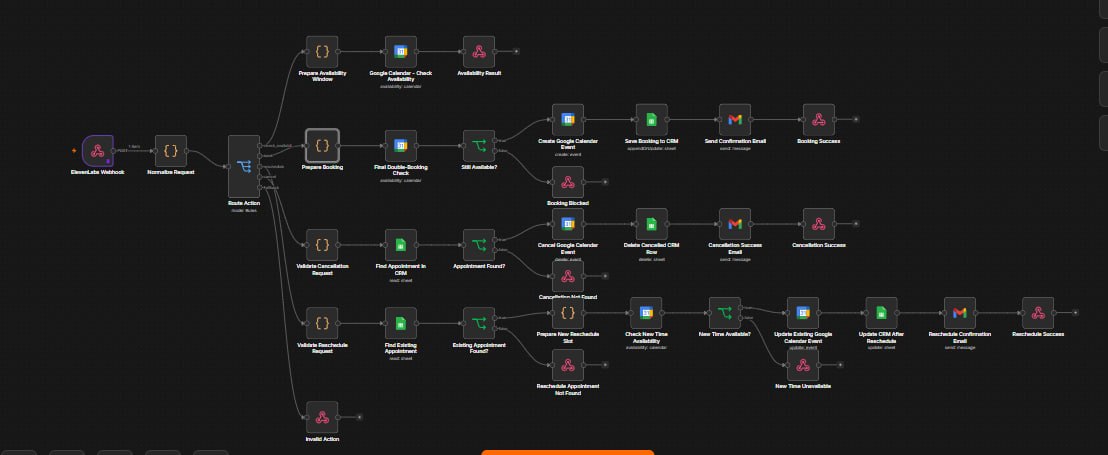Add a node after Booking Blocked
1108x455 pixels.
[x=605, y=182]
